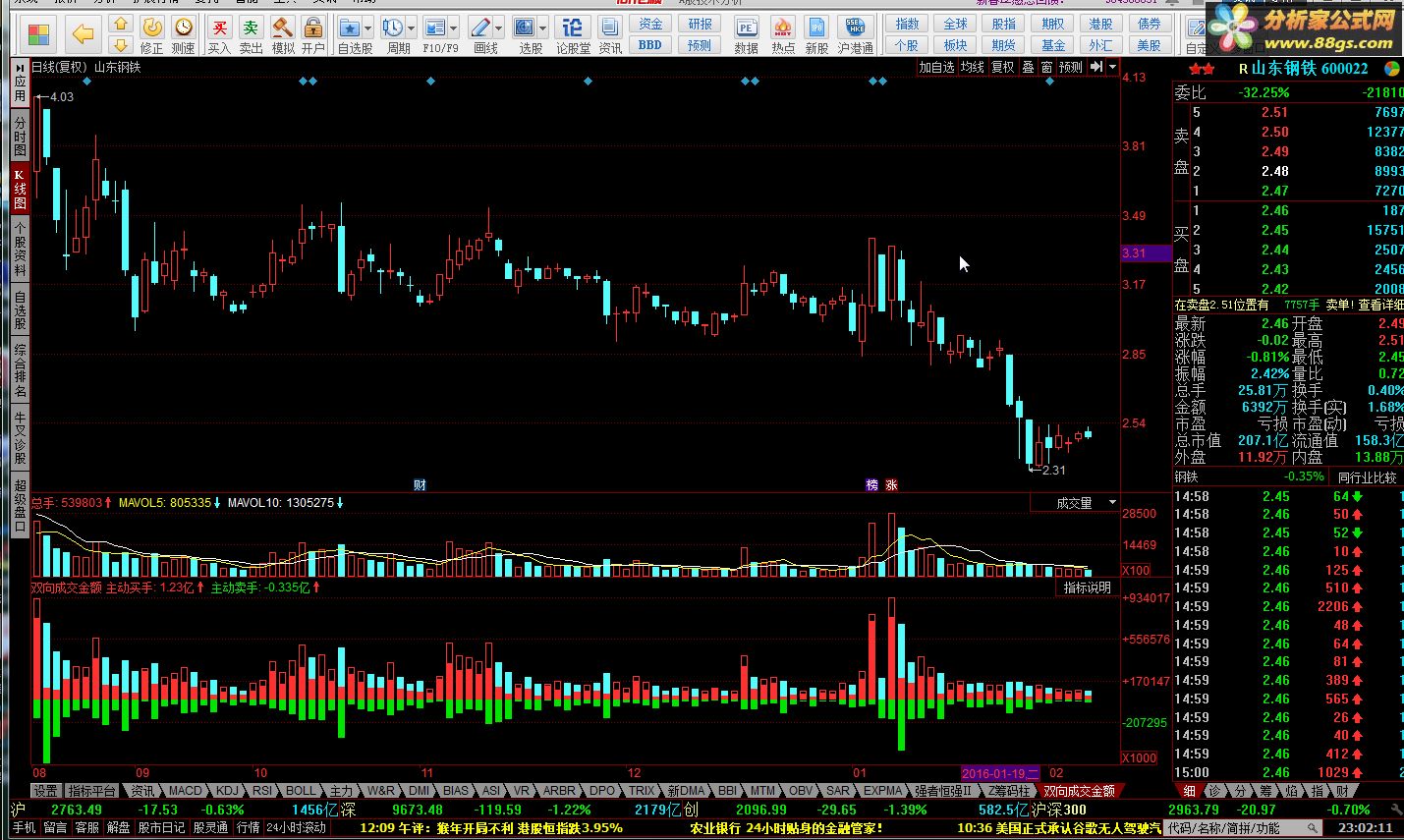The image size is (1404, 840).
Task: Click the magnifier icon in the code search box
Action: point(1312,828)
